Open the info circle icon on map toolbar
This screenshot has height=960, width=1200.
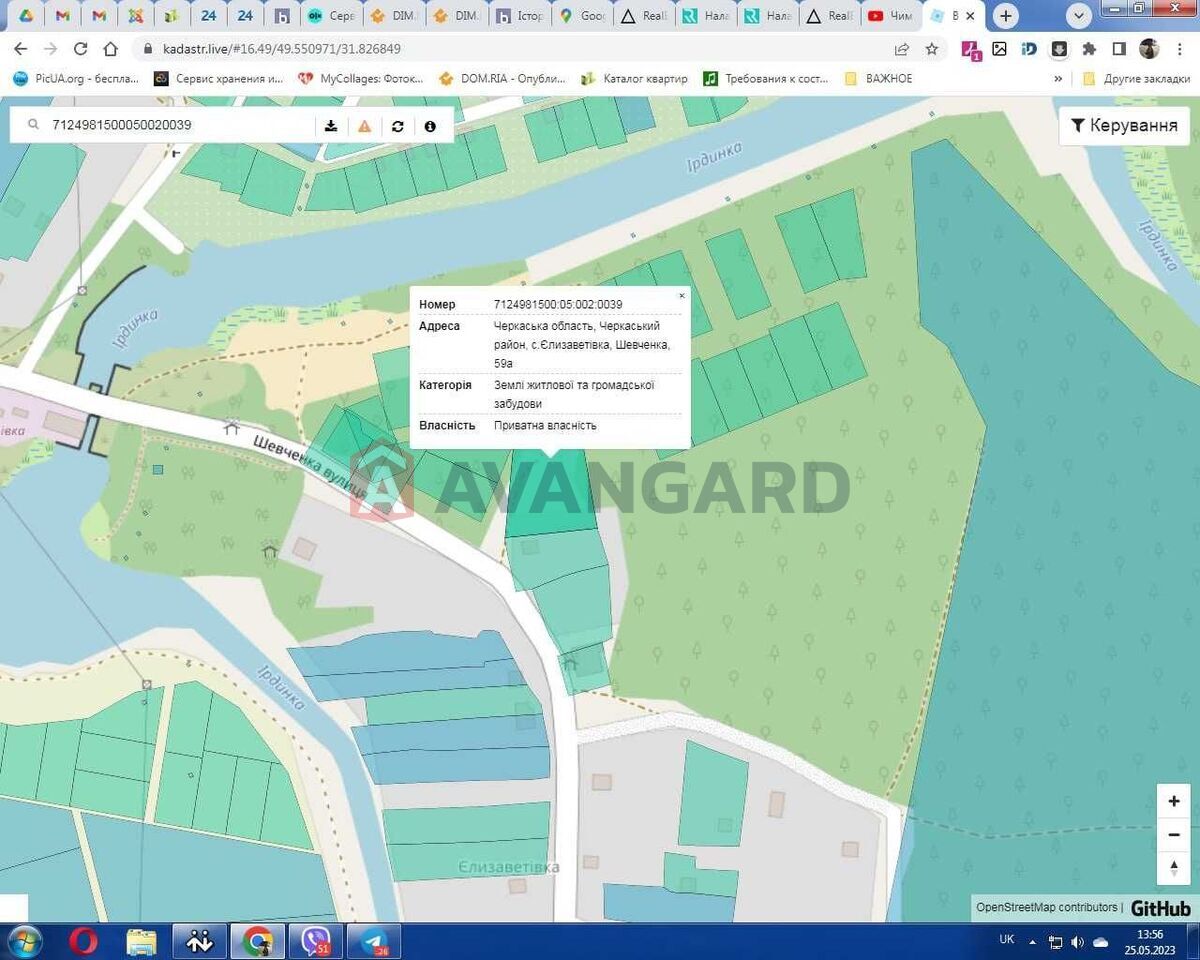430,126
